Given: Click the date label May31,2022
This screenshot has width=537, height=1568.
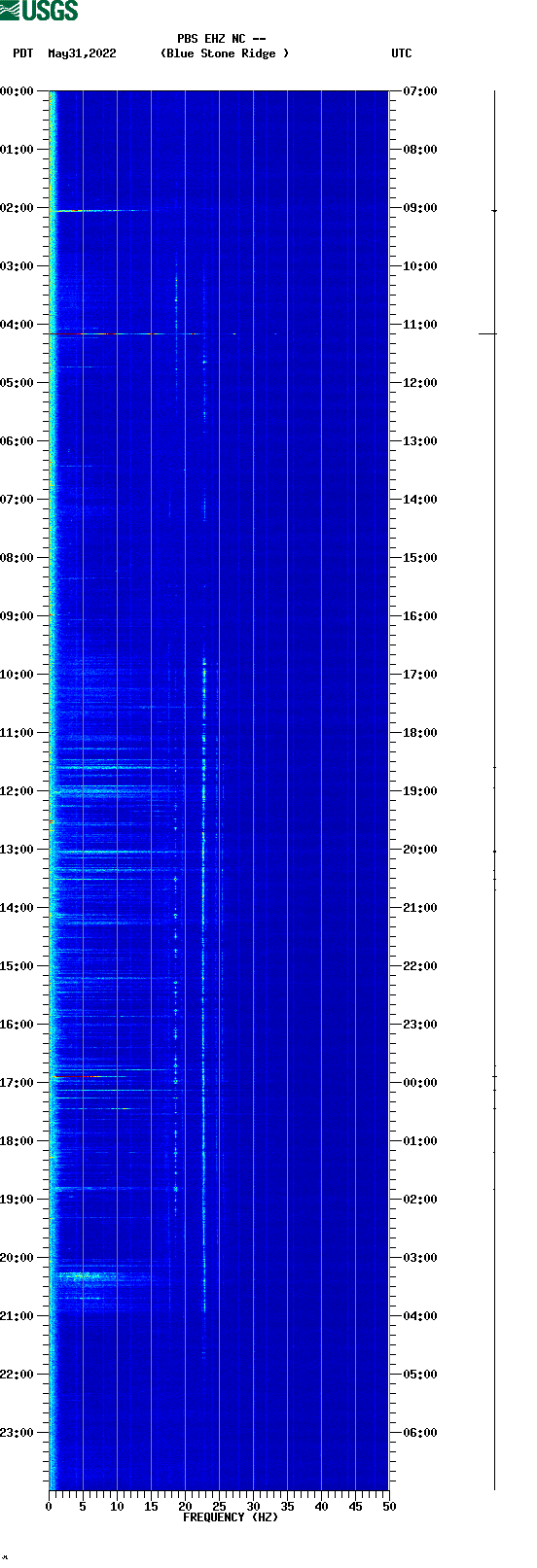Looking at the screenshot, I should tap(82, 53).
